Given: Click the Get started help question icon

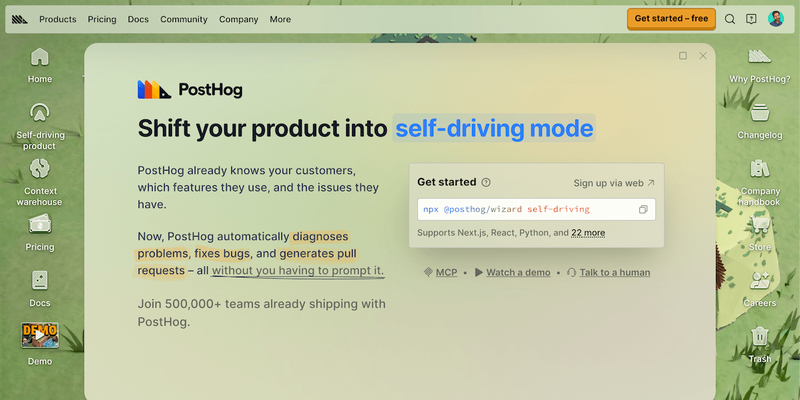Looking at the screenshot, I should (x=486, y=183).
